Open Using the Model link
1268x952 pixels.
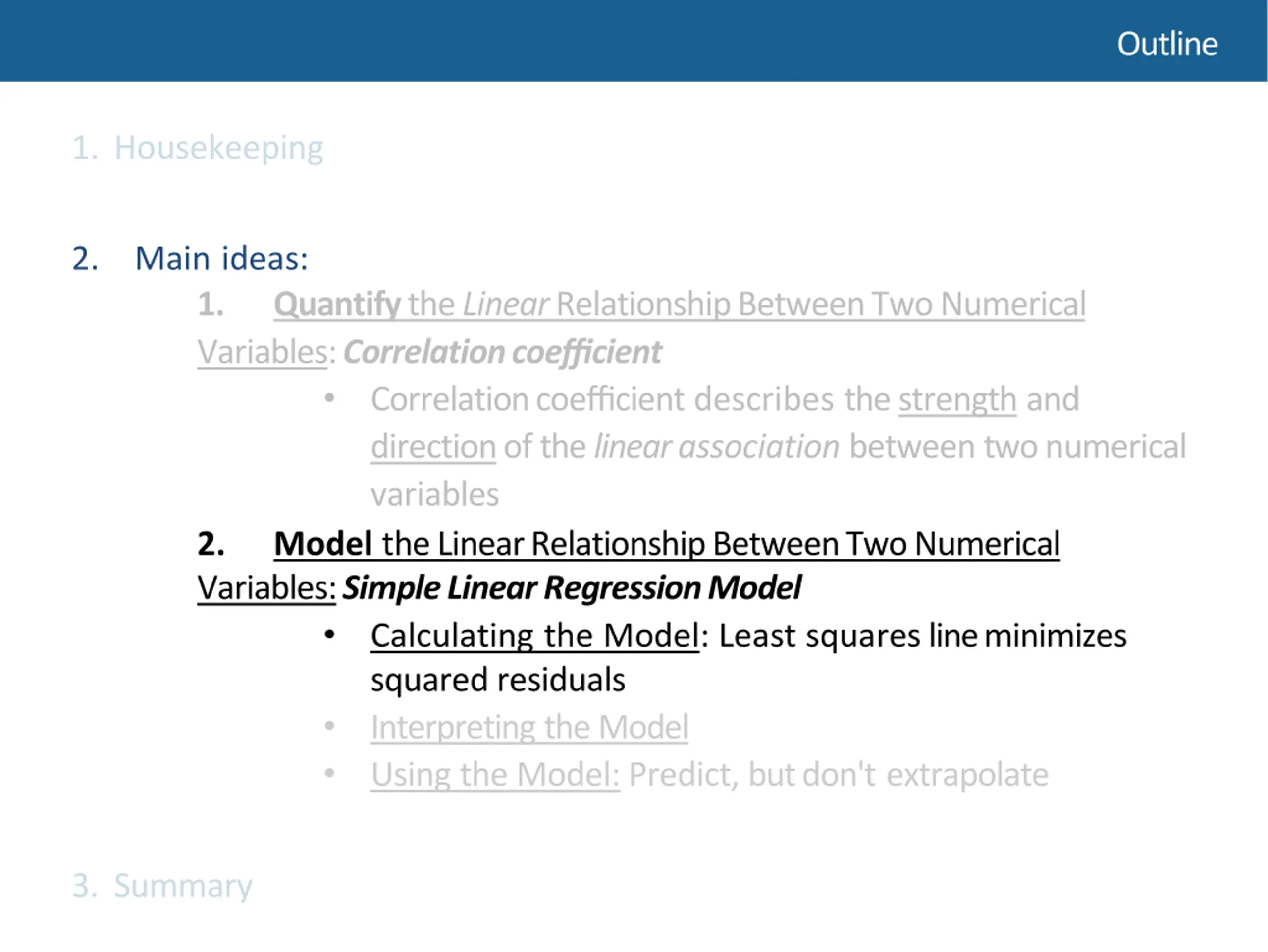[495, 775]
